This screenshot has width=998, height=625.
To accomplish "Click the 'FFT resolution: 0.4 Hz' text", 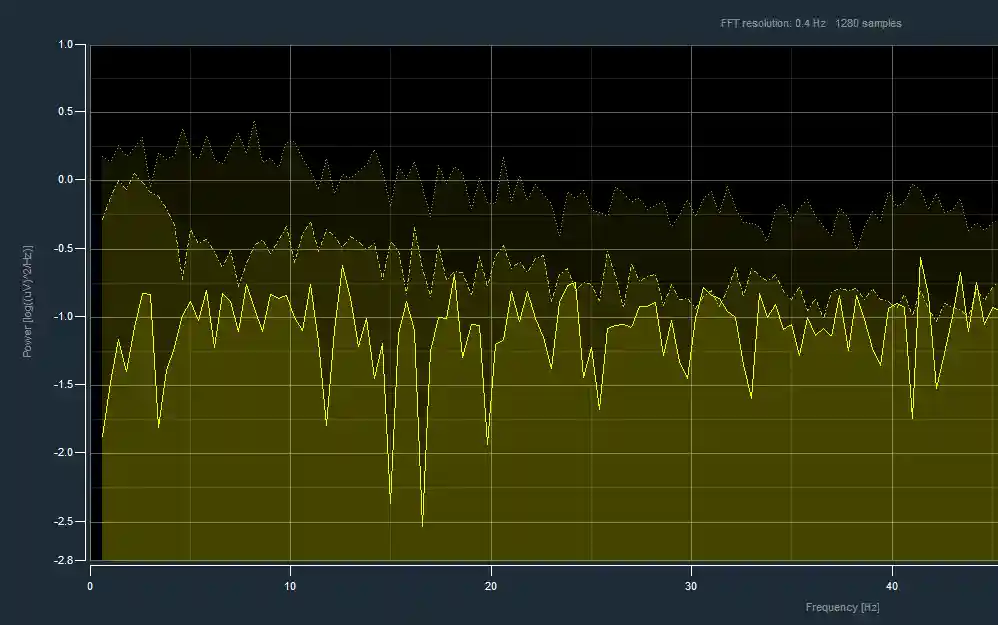I will pos(773,24).
